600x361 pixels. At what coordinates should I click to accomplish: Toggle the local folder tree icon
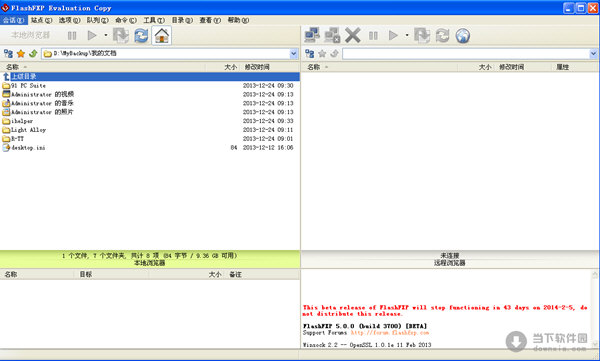point(8,54)
